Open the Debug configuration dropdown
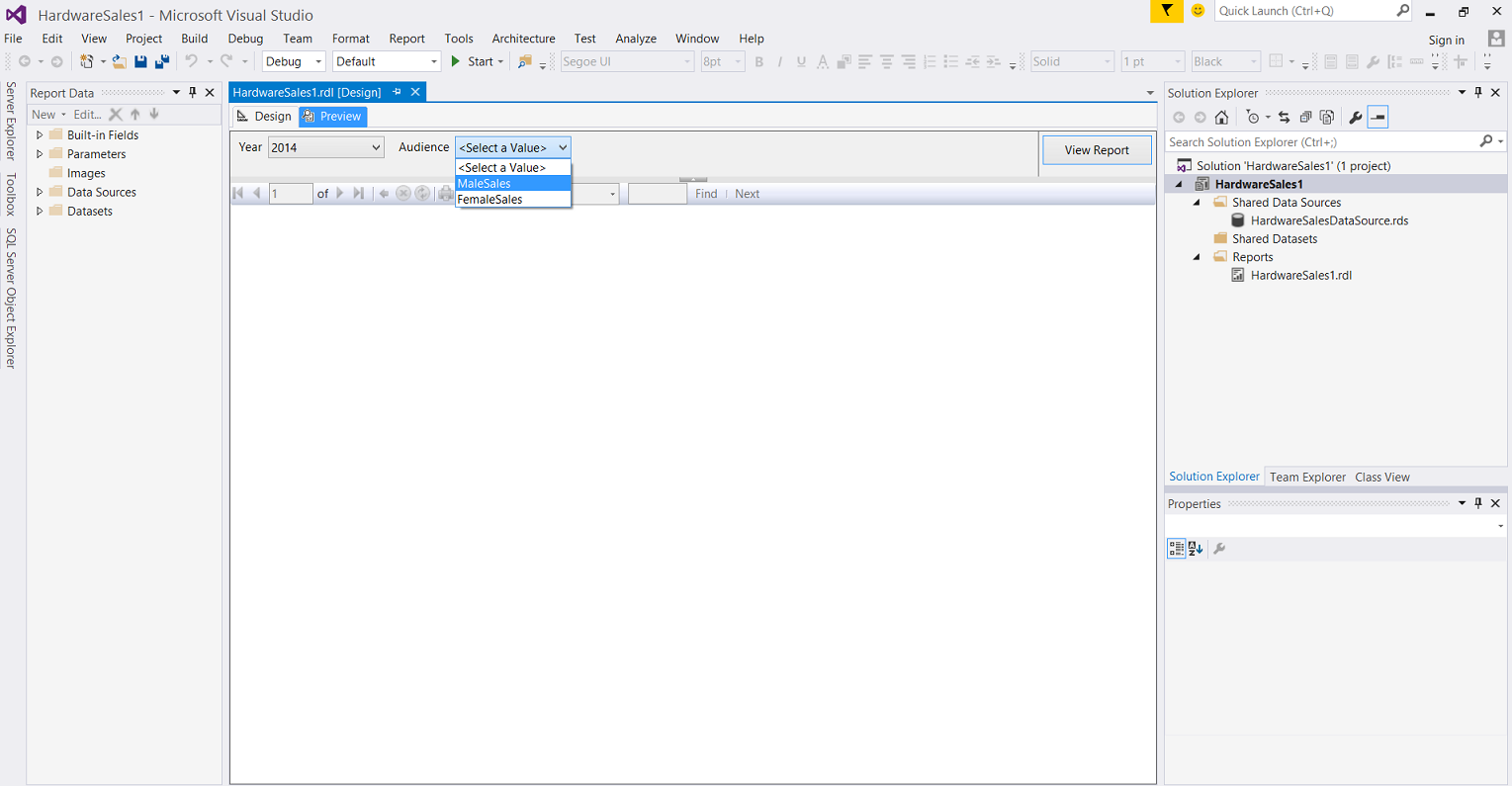 (x=294, y=61)
